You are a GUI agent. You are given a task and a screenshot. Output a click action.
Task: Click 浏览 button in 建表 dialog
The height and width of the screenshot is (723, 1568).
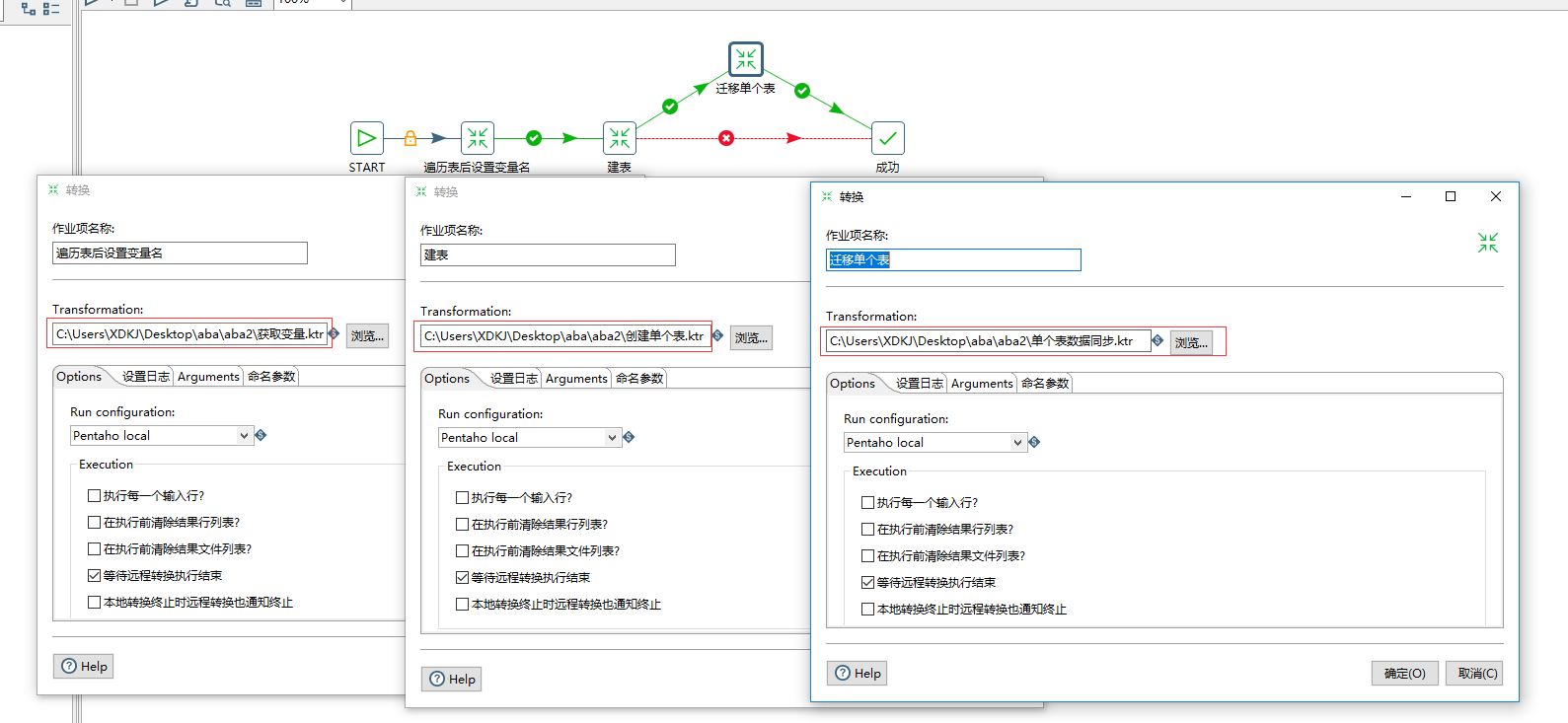(x=751, y=337)
